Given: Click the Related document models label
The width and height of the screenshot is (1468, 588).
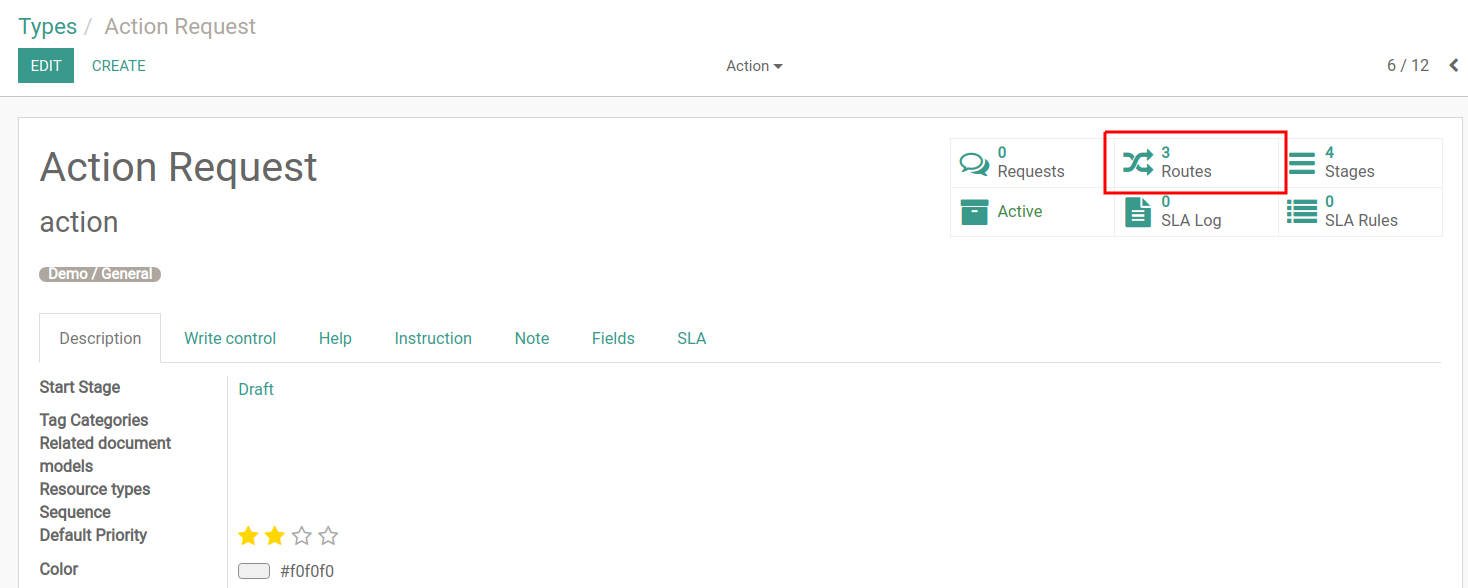Looking at the screenshot, I should click(x=105, y=454).
